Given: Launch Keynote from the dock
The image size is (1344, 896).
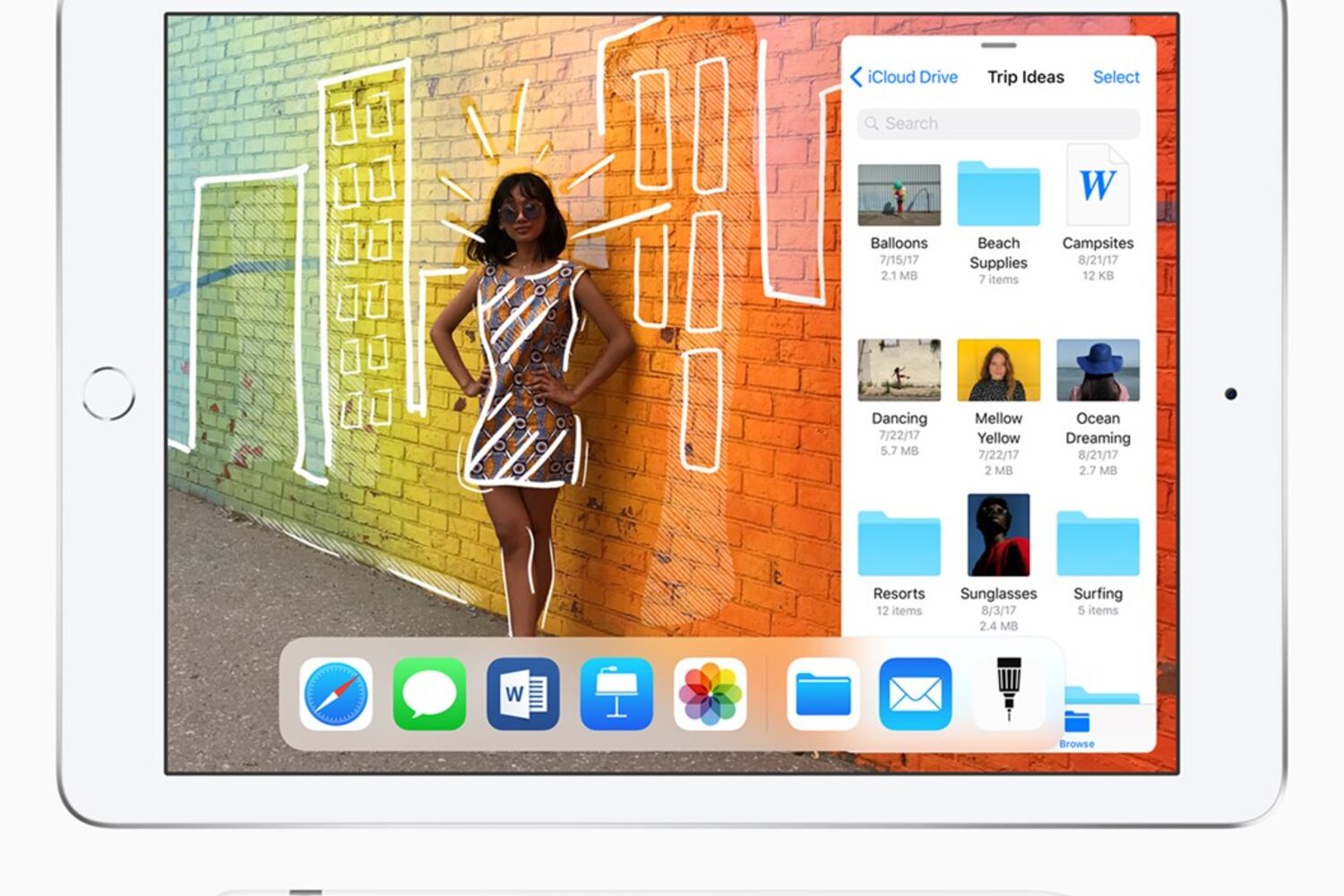Looking at the screenshot, I should tap(616, 694).
